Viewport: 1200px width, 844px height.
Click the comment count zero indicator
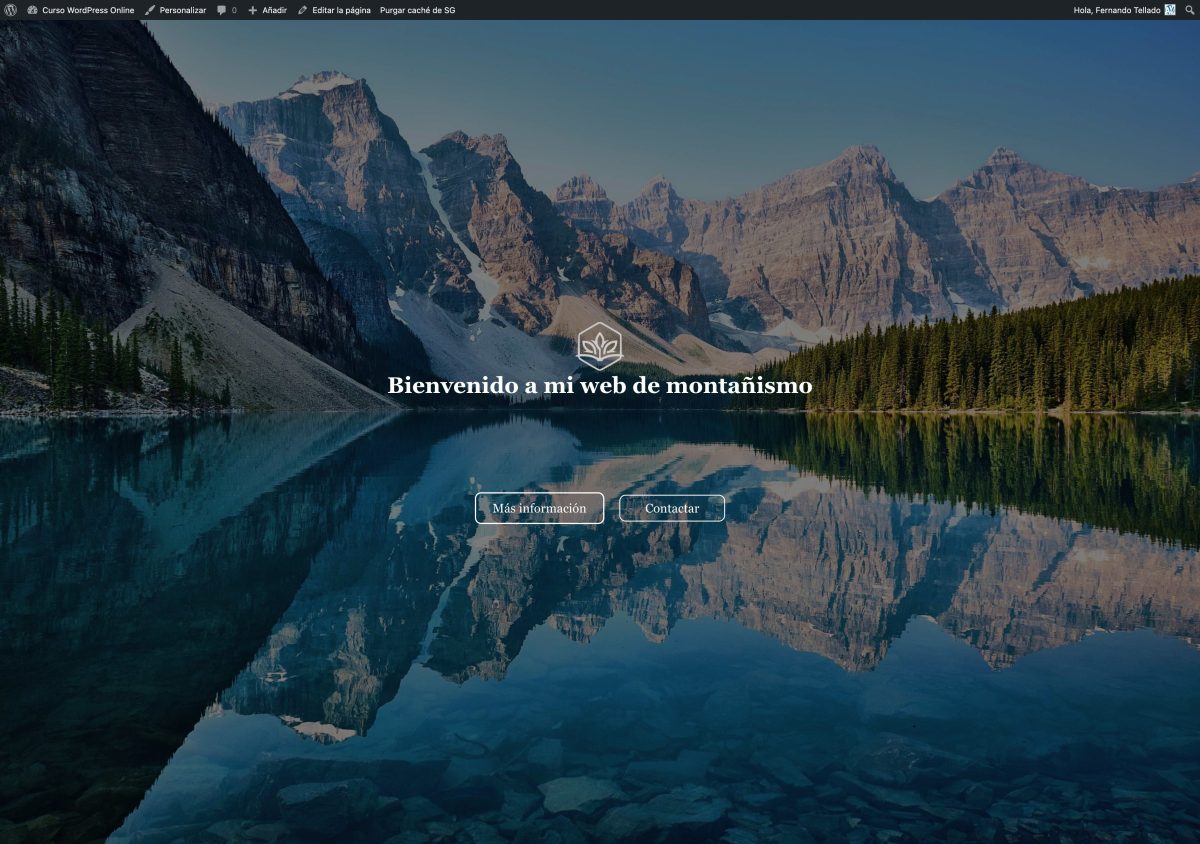[x=232, y=9]
